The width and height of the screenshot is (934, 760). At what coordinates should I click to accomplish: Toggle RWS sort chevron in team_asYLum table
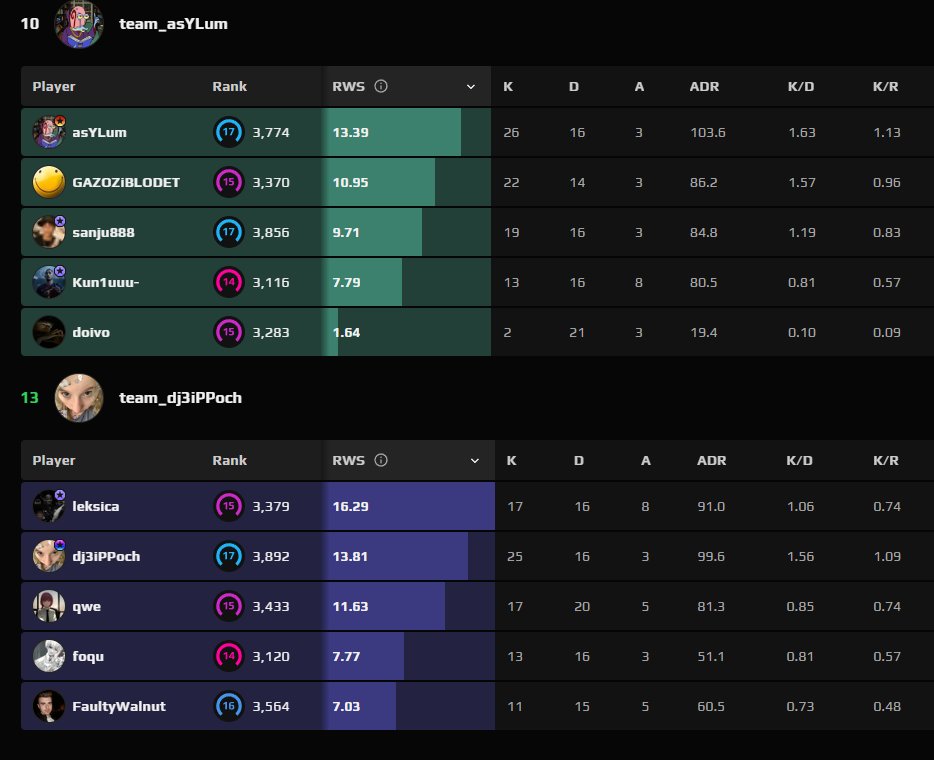pyautogui.click(x=471, y=87)
